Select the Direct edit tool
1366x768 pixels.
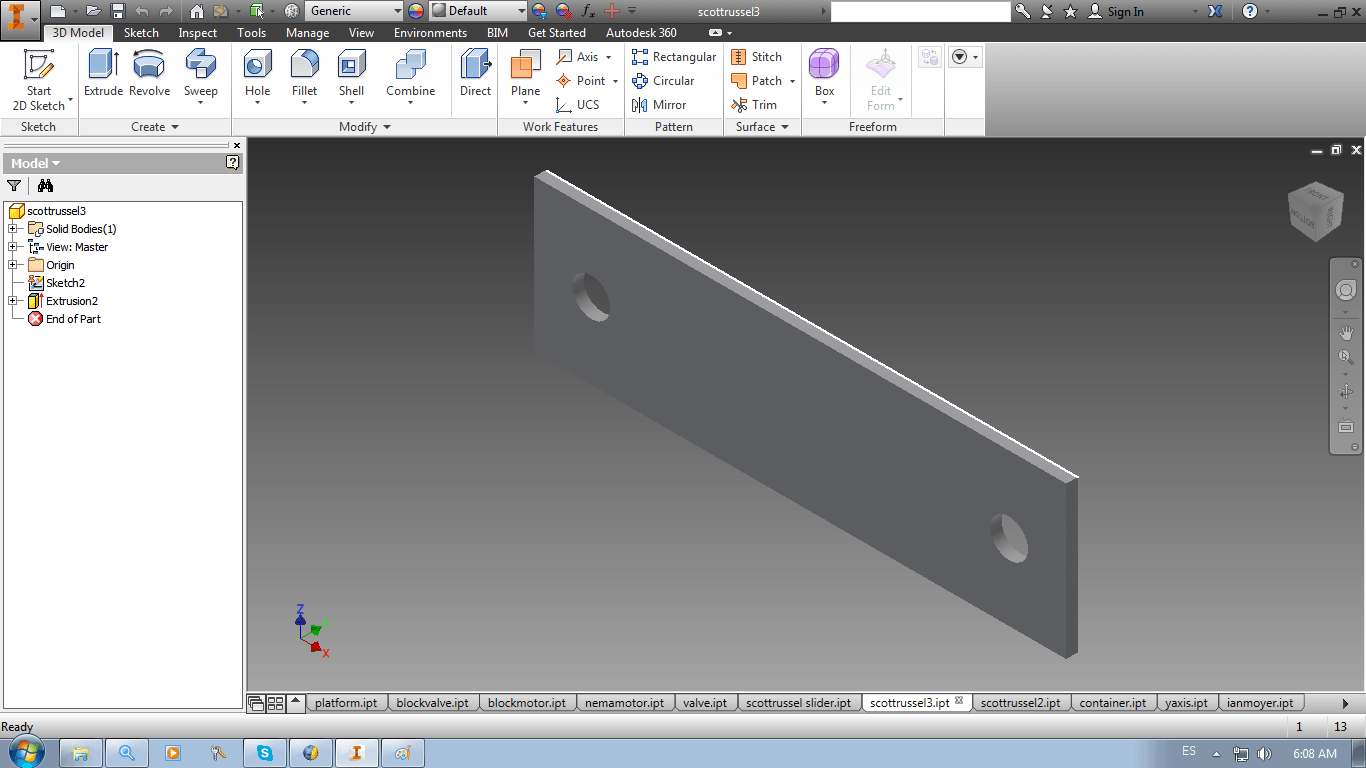pyautogui.click(x=476, y=74)
